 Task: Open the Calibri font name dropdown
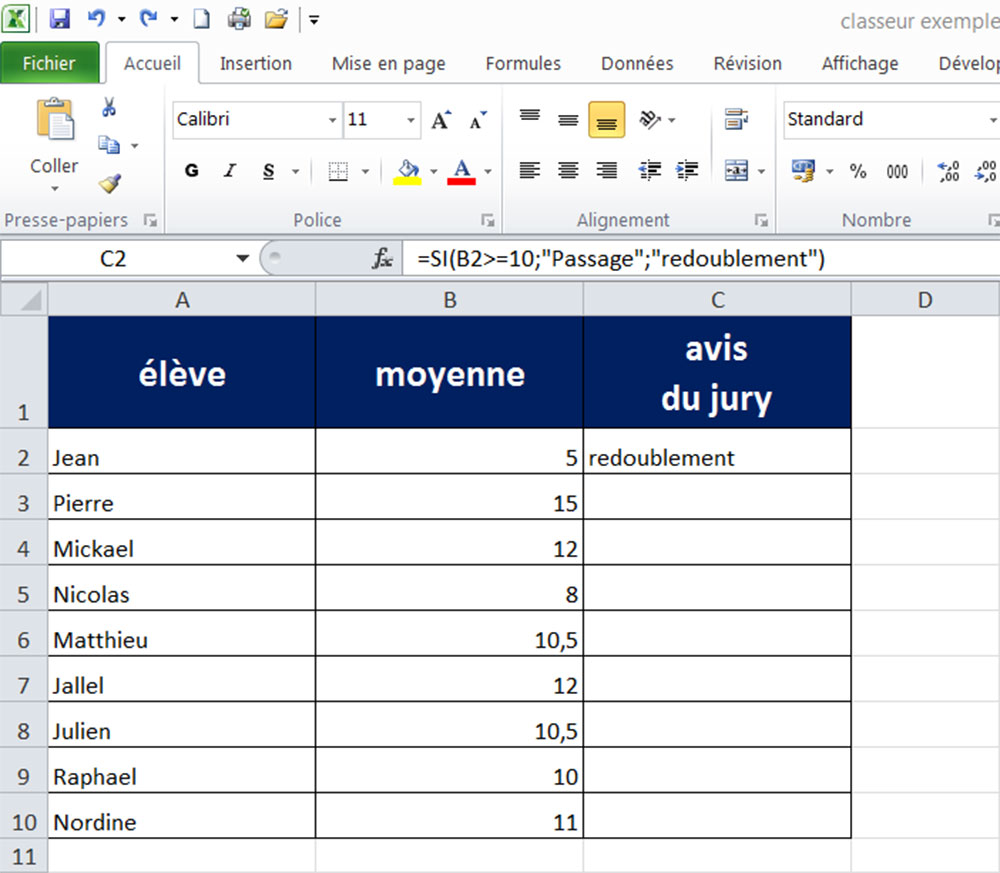click(x=332, y=120)
